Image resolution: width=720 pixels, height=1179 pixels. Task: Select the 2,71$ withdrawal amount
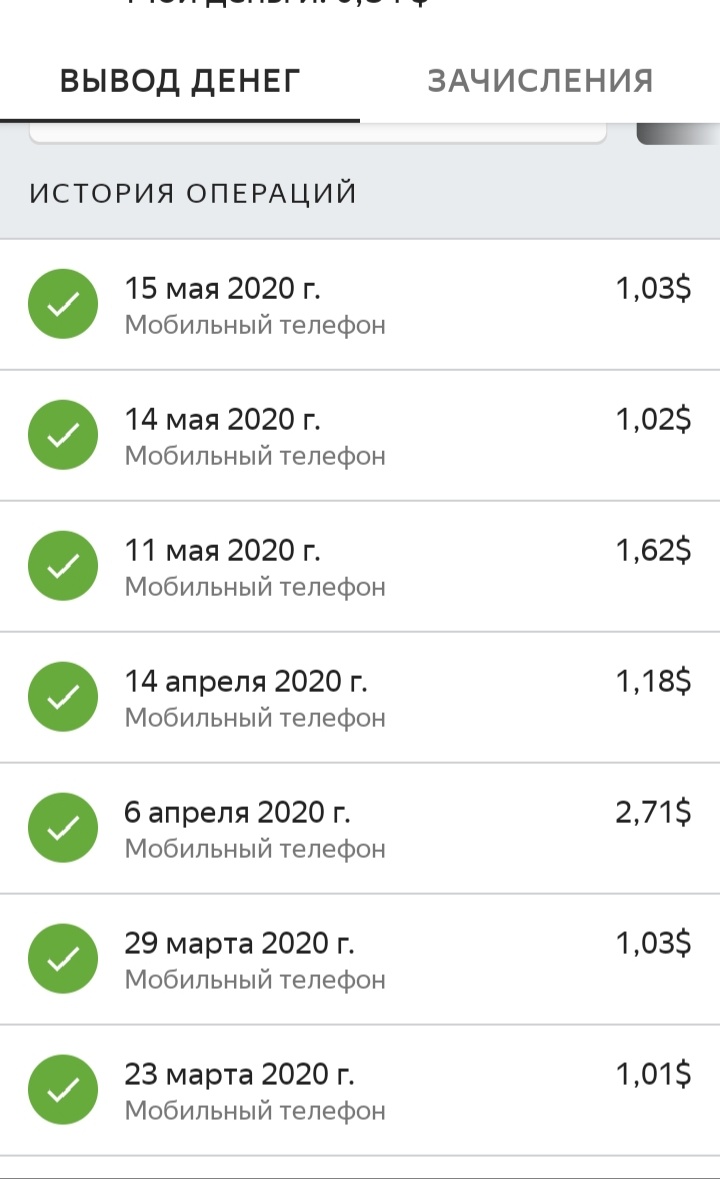coord(653,812)
